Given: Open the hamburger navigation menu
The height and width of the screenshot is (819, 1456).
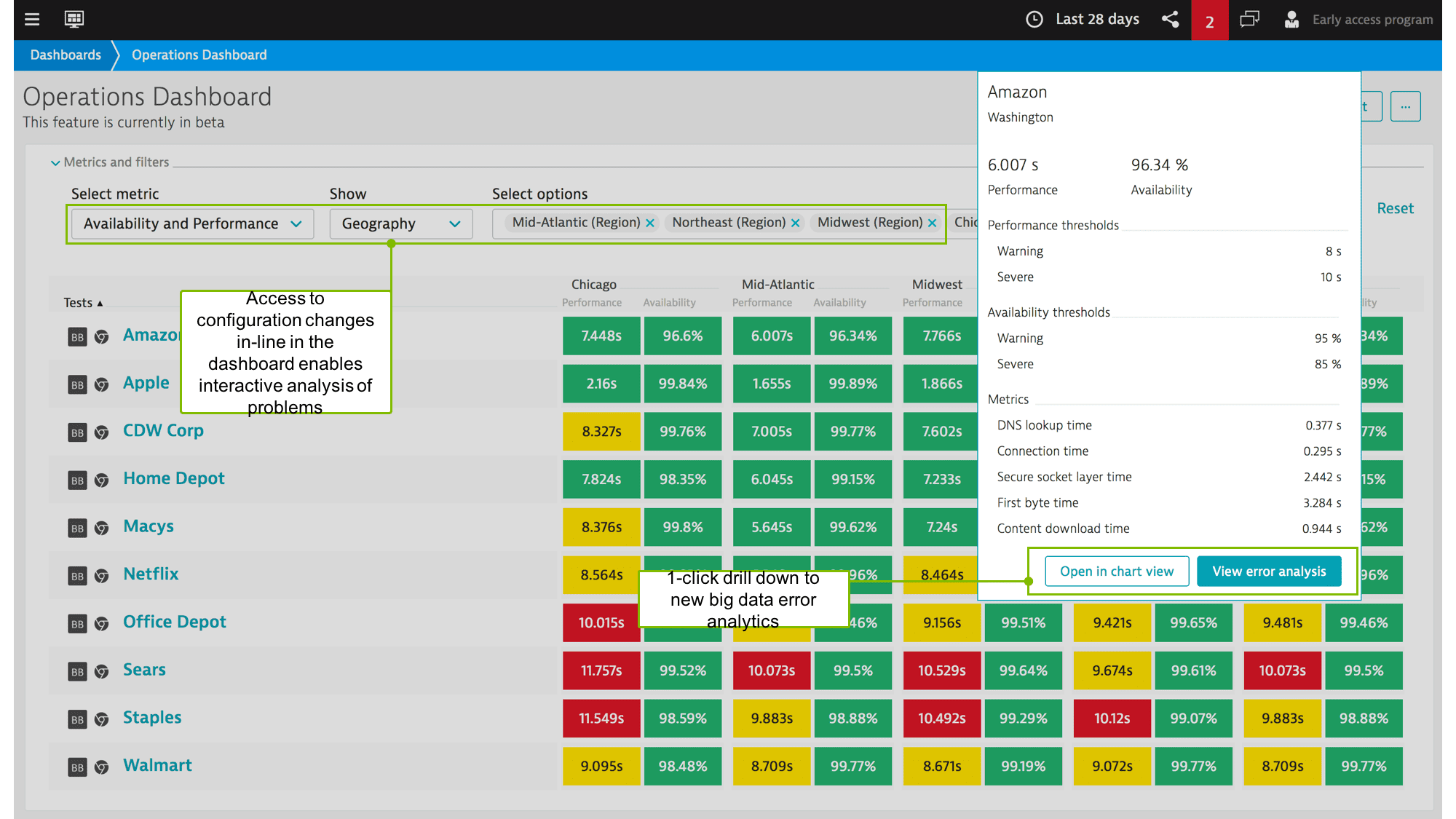Looking at the screenshot, I should click(x=32, y=20).
